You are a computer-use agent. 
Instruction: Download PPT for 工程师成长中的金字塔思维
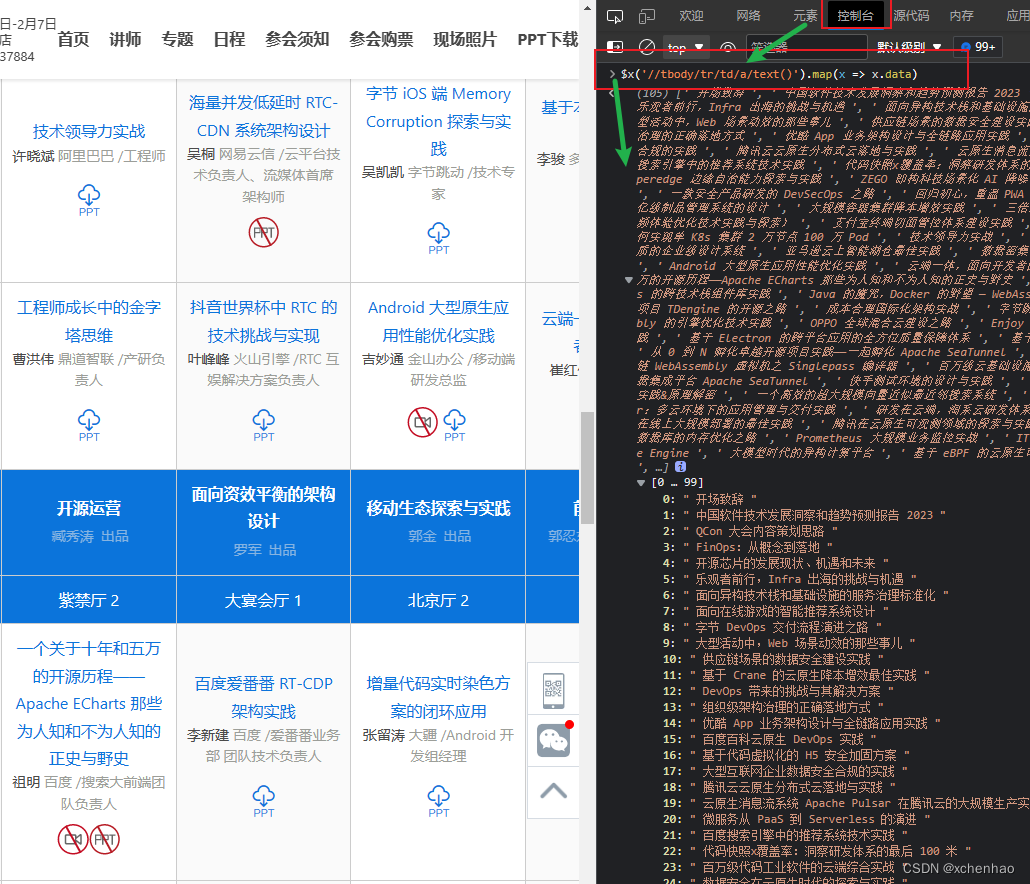coord(89,426)
